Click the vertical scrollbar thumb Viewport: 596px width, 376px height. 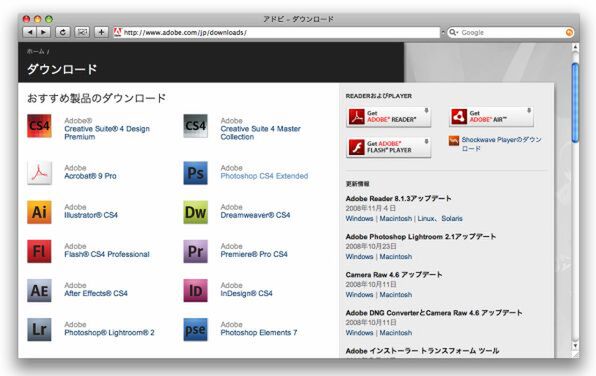point(575,103)
